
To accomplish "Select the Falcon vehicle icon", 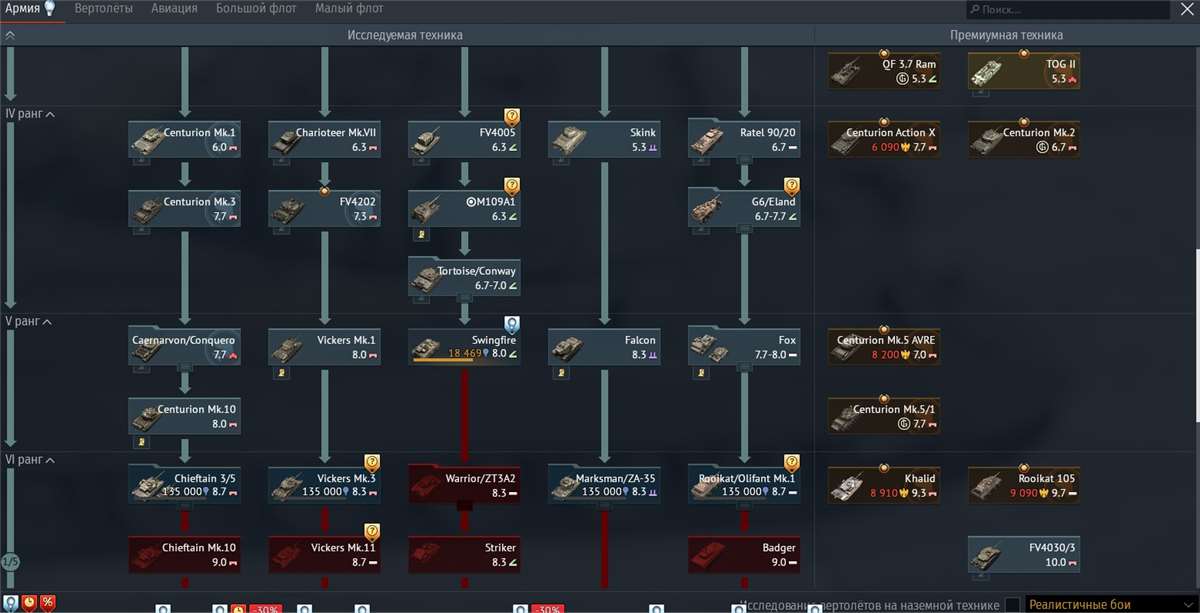I will pos(604,346).
